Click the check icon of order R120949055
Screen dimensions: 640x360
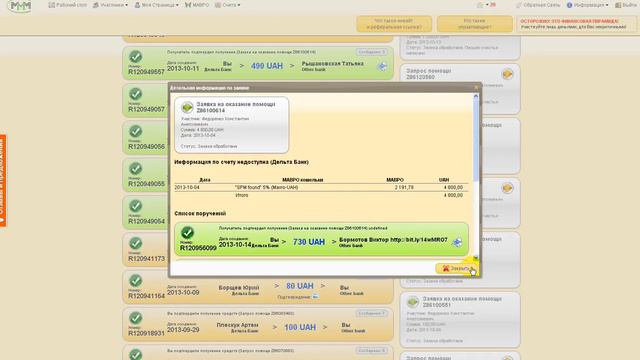[136, 169]
